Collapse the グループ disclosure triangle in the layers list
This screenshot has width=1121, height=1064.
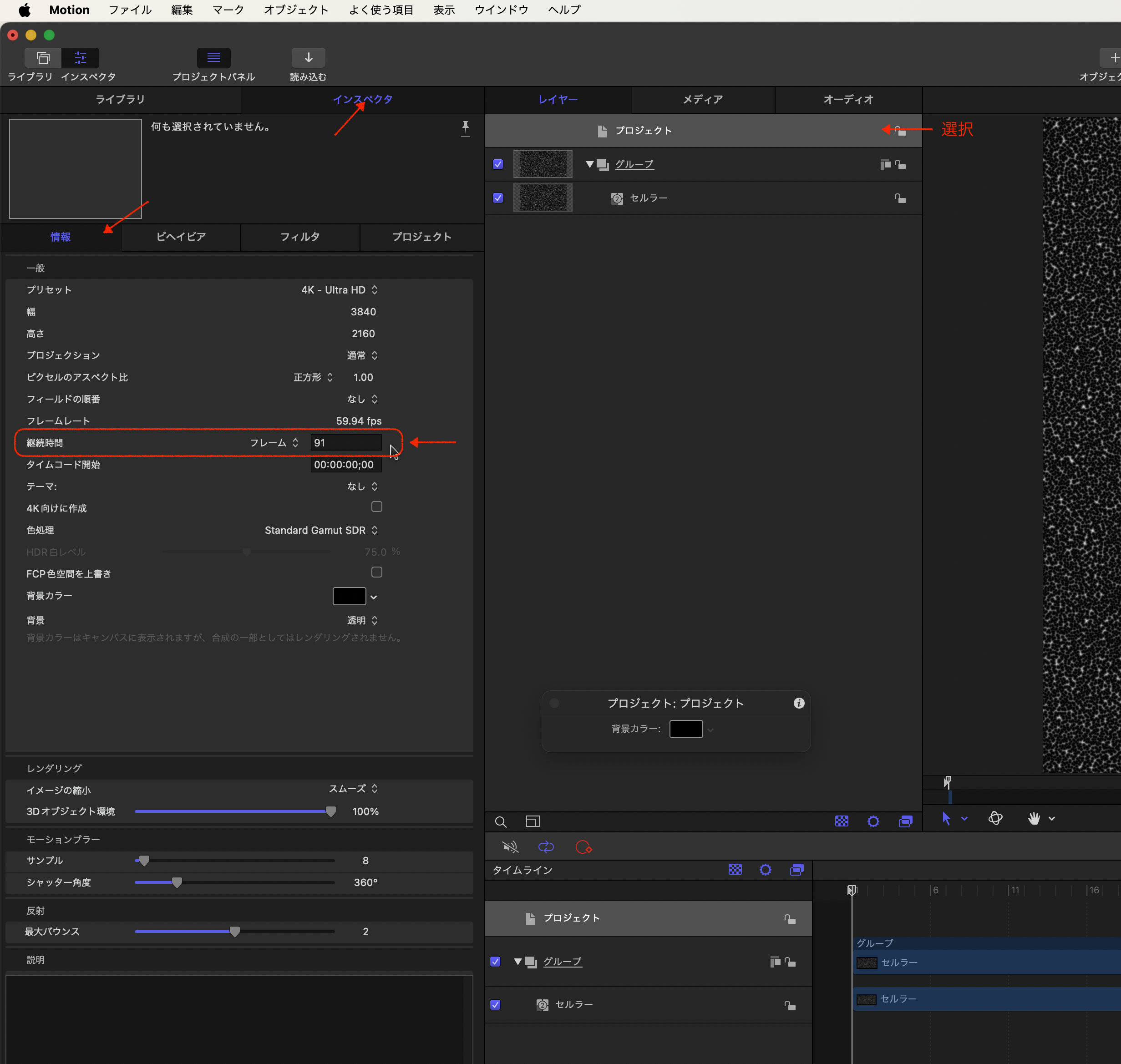(589, 164)
